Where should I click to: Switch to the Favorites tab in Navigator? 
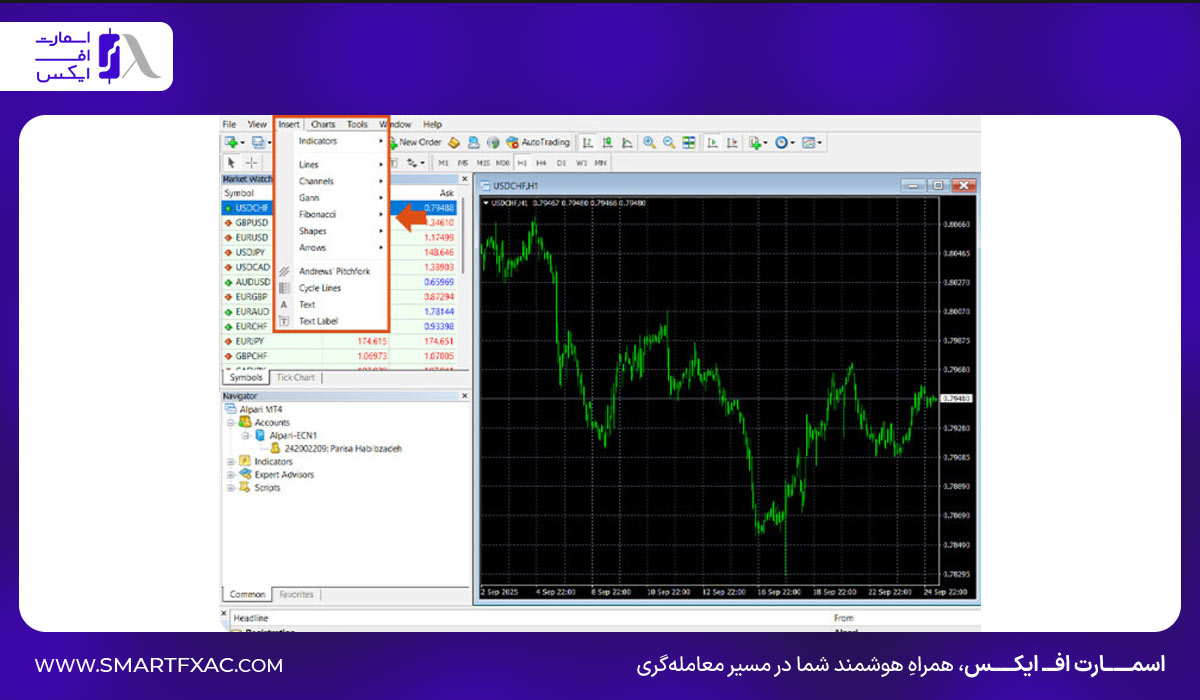pos(295,594)
